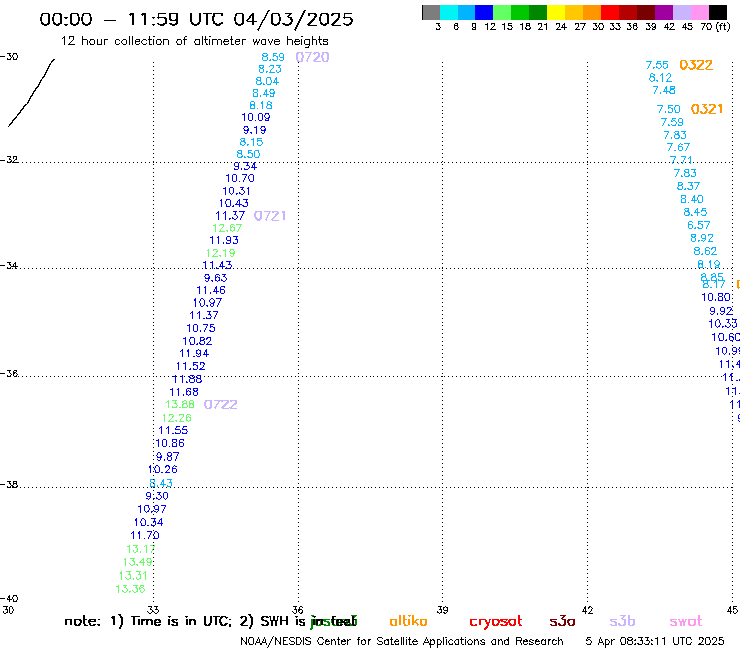The width and height of the screenshot is (740, 650).
Task: Click the wave height value 10.09
Action: click(x=256, y=117)
